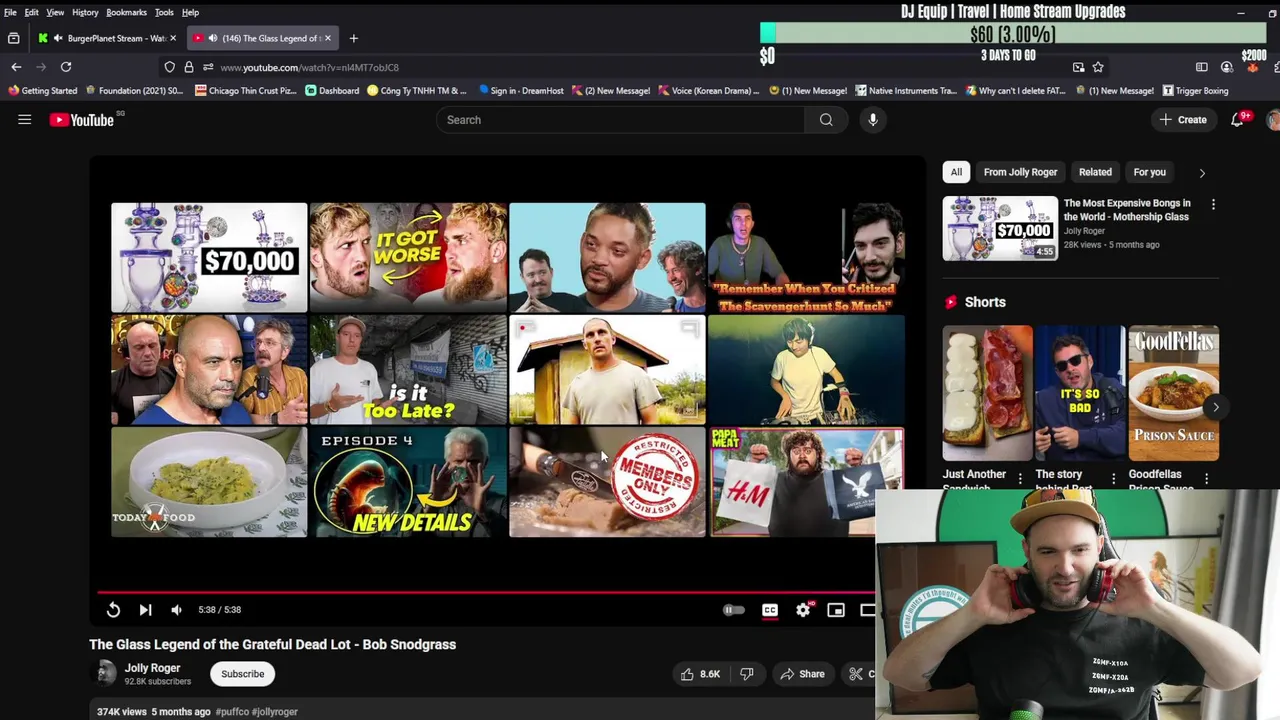Open Getting Started bookmark
This screenshot has height=720, width=1280.
tap(42, 91)
